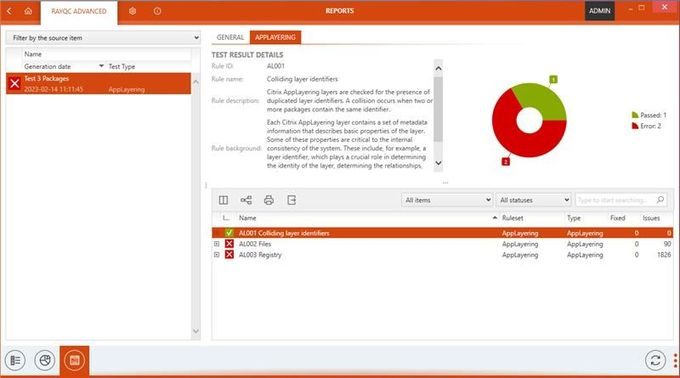This screenshot has width=680, height=378.
Task: Select the Test 3 Packages report
Action: [x=98, y=83]
